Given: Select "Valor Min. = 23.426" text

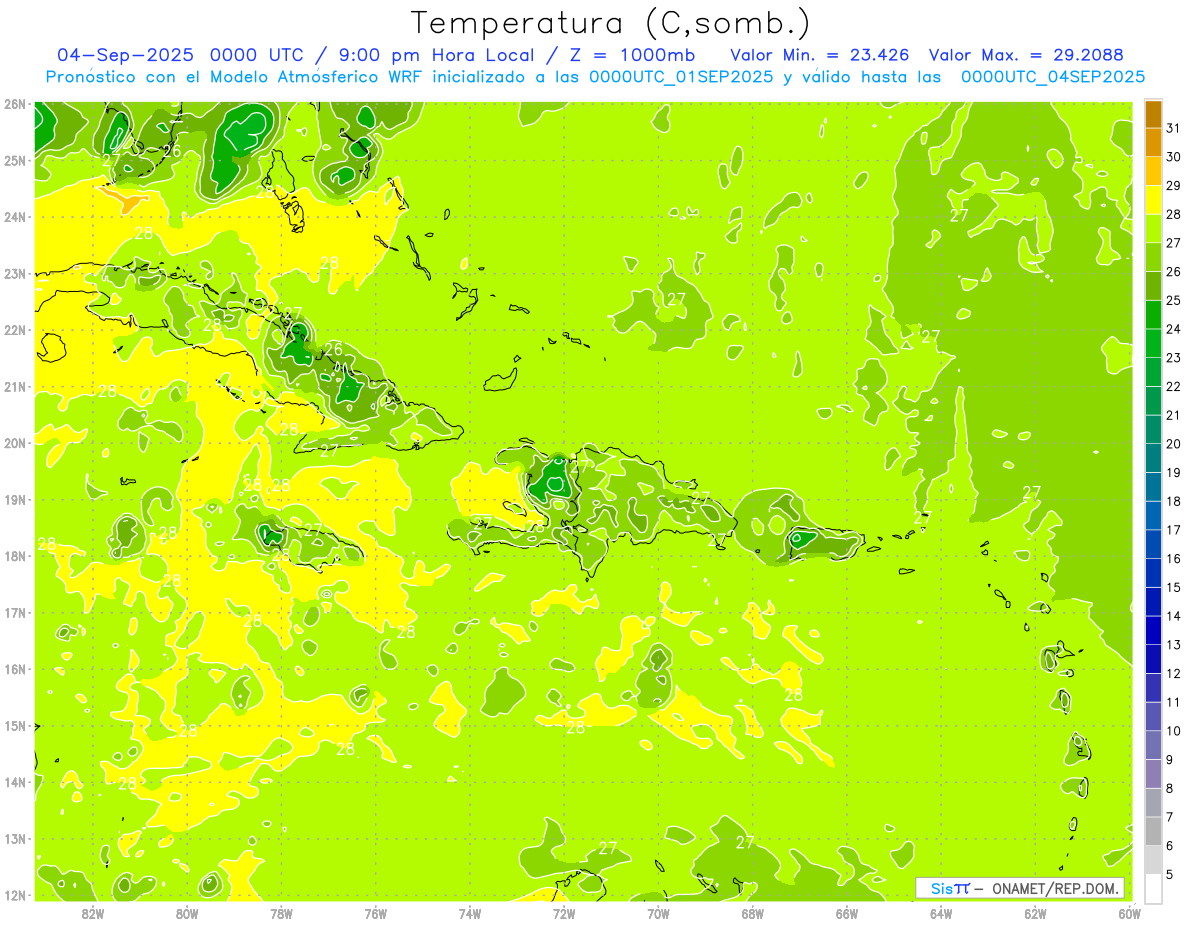Looking at the screenshot, I should point(819,54).
